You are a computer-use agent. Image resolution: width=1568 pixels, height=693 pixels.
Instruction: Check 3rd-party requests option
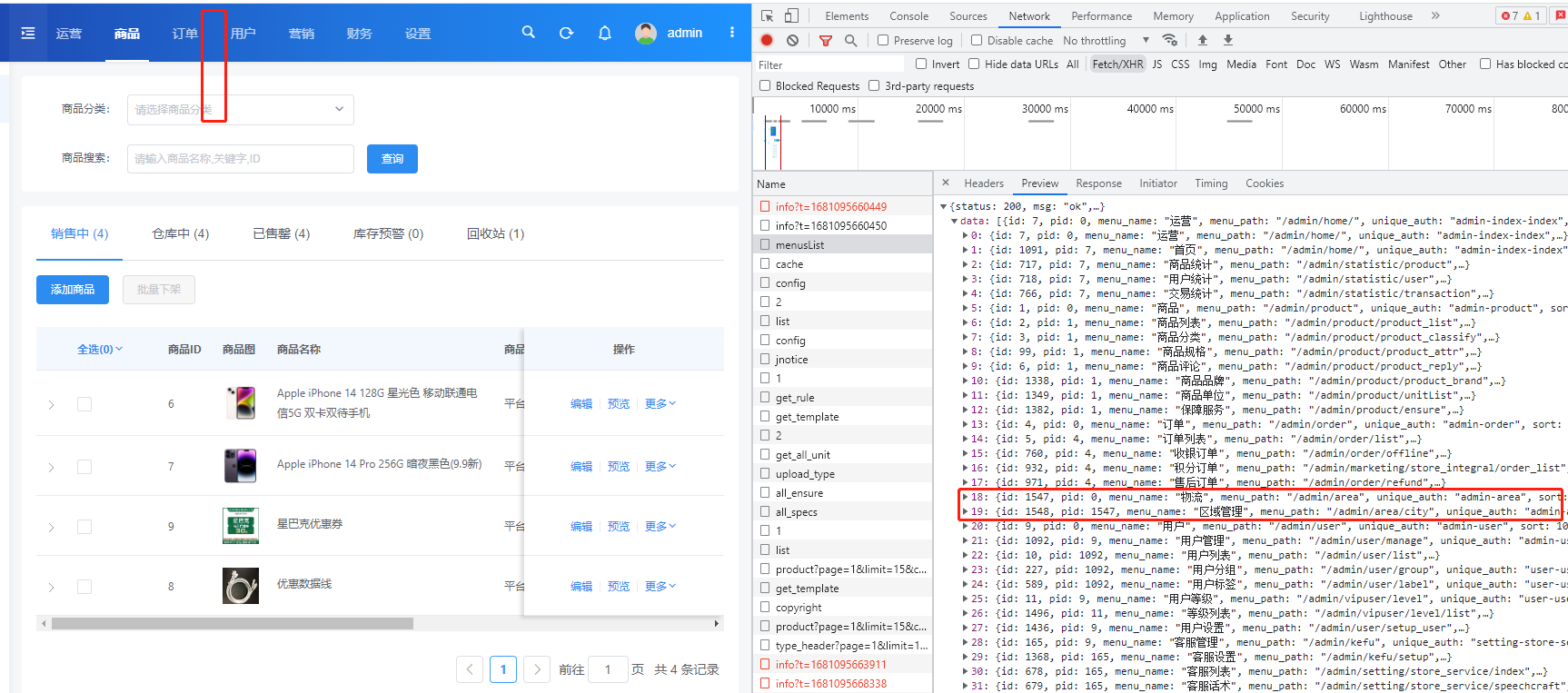click(x=874, y=85)
